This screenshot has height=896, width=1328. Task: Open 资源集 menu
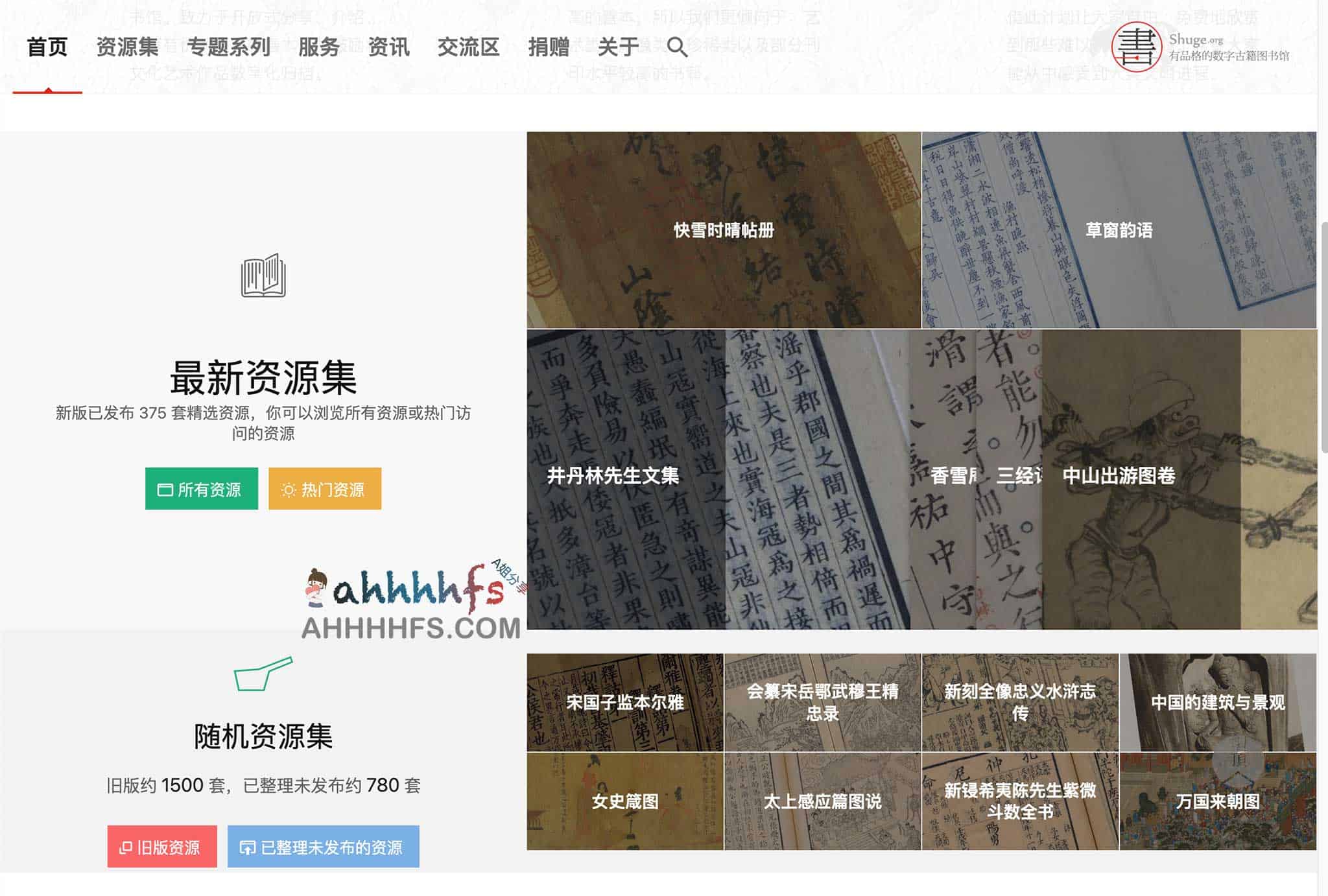click(127, 47)
